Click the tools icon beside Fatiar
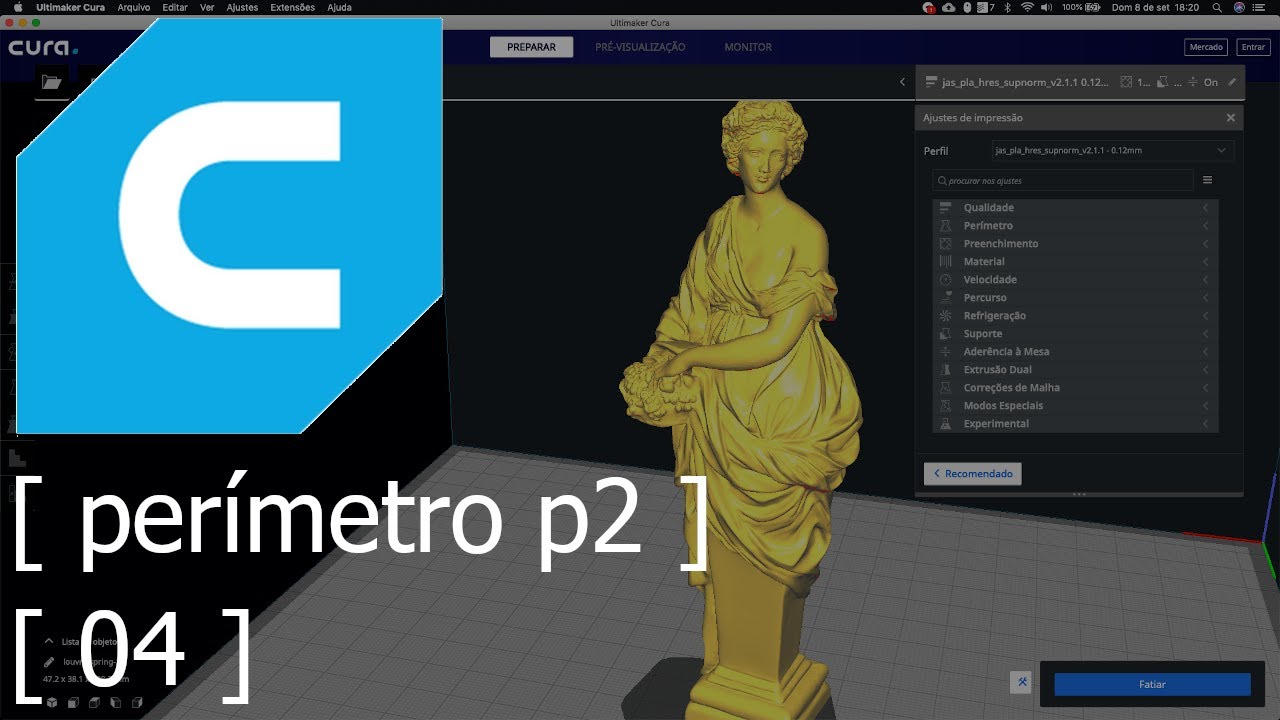The height and width of the screenshot is (720, 1280). tap(1022, 683)
